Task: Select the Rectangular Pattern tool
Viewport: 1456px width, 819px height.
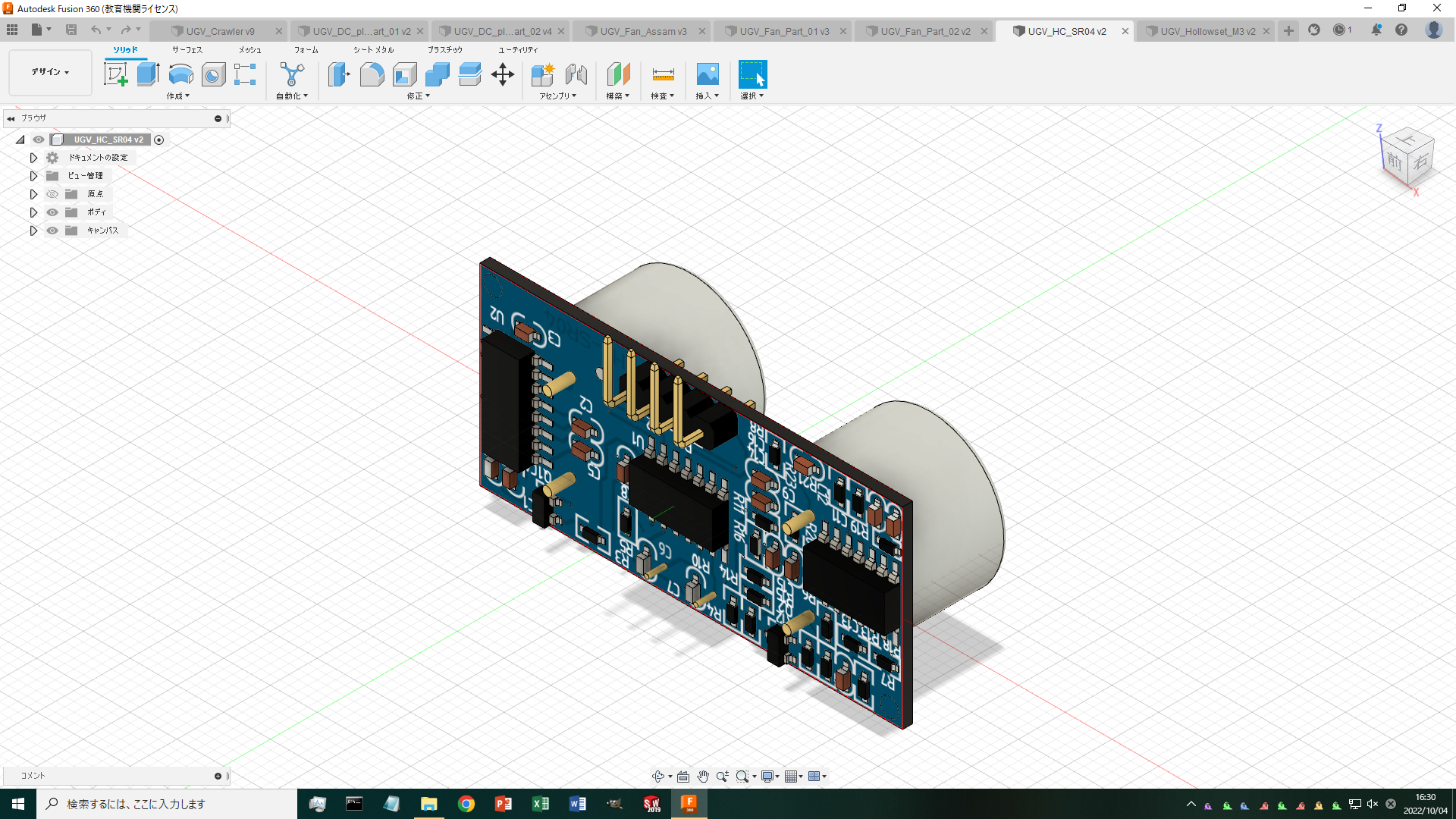Action: coord(245,74)
